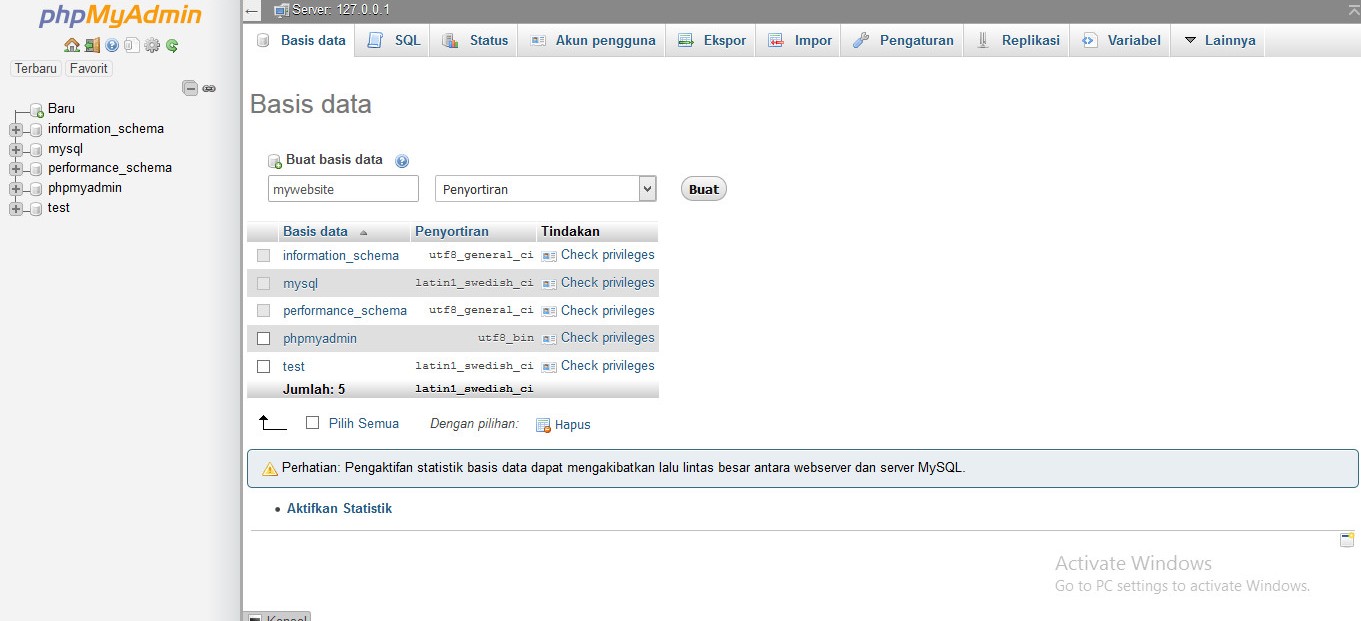Open the test link in database table
The width and height of the screenshot is (1361, 621).
coord(294,367)
